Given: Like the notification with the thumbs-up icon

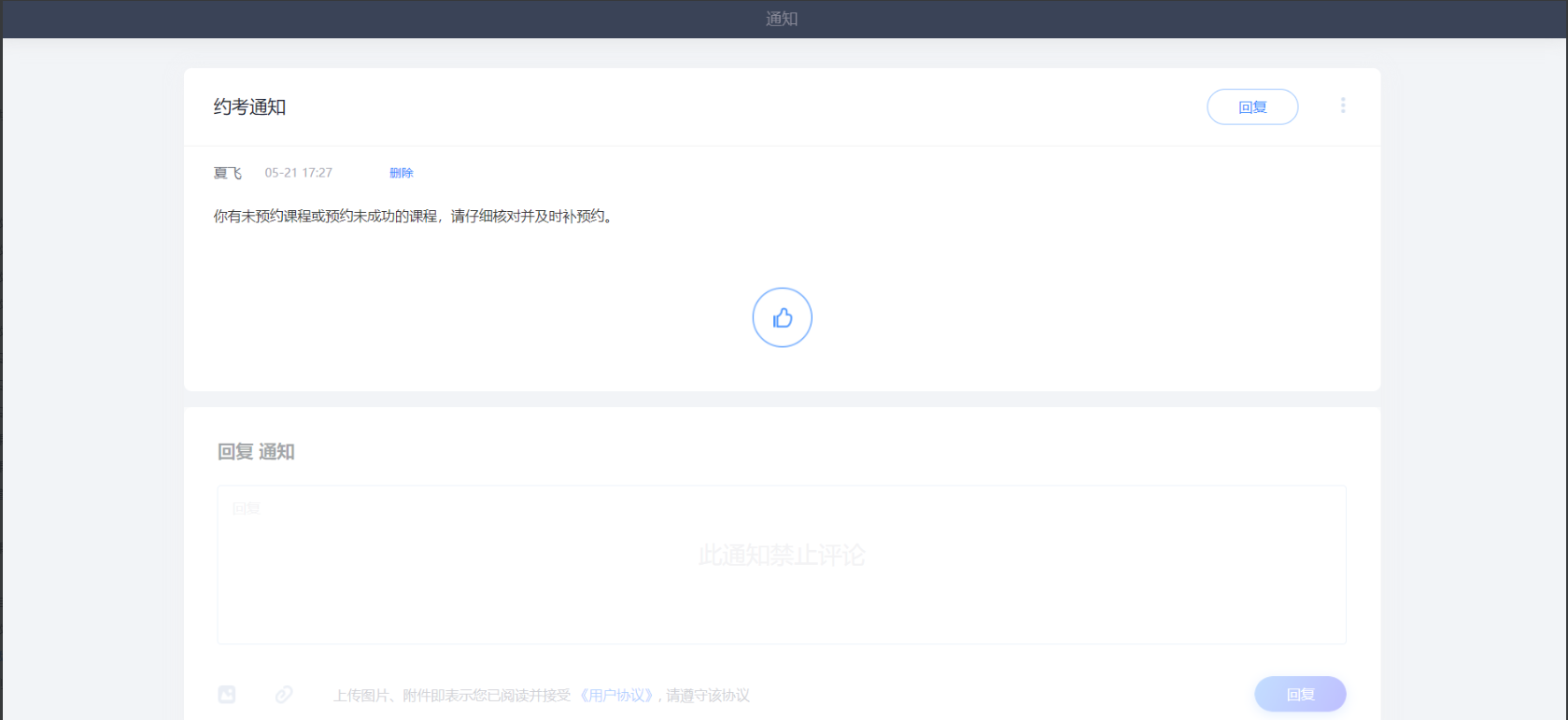Looking at the screenshot, I should pyautogui.click(x=782, y=318).
